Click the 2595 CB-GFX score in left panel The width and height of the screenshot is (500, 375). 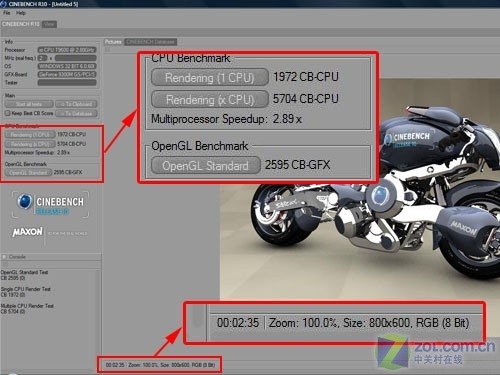tap(68, 172)
